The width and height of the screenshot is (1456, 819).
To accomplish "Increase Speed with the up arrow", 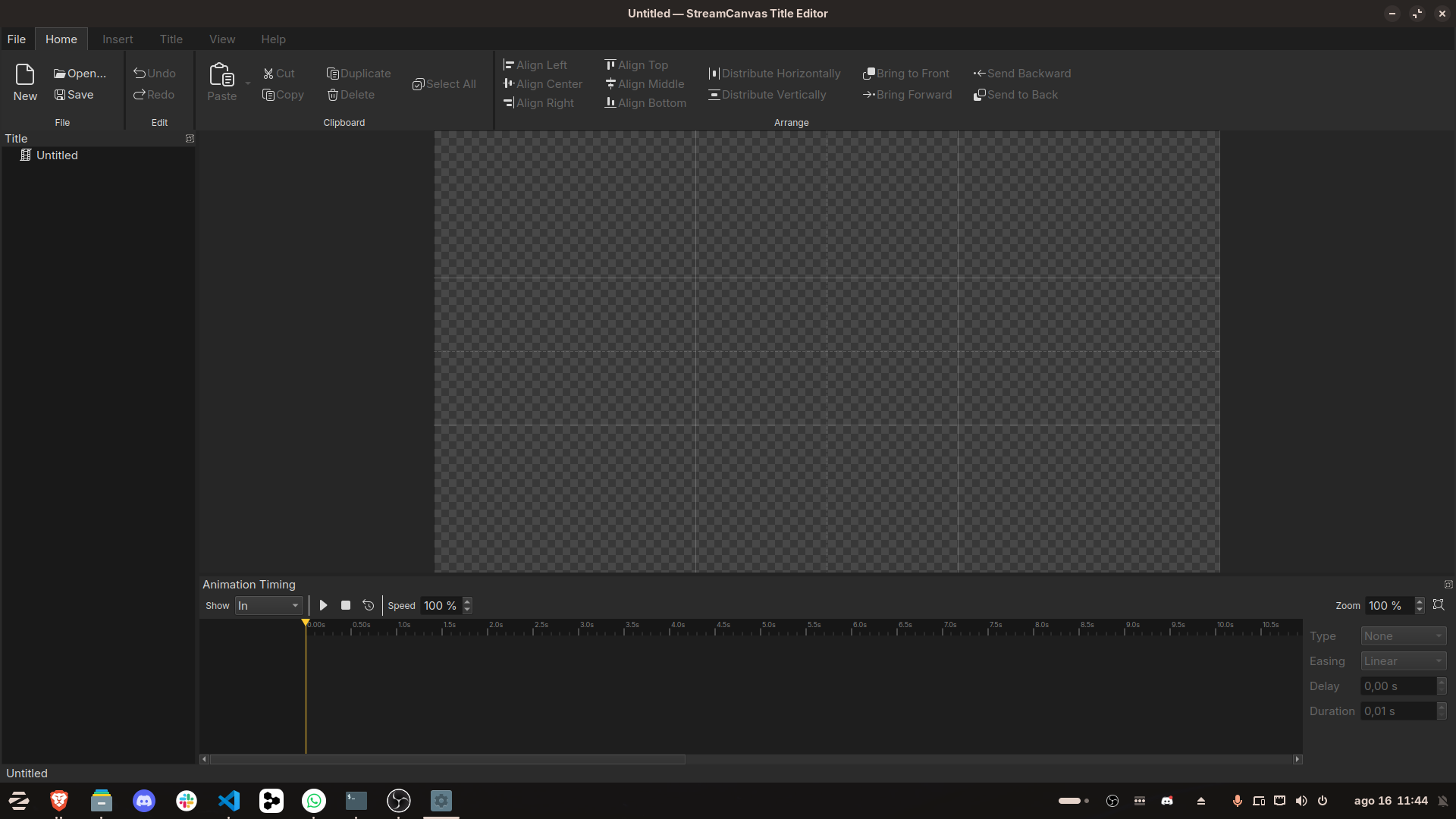I will (467, 601).
